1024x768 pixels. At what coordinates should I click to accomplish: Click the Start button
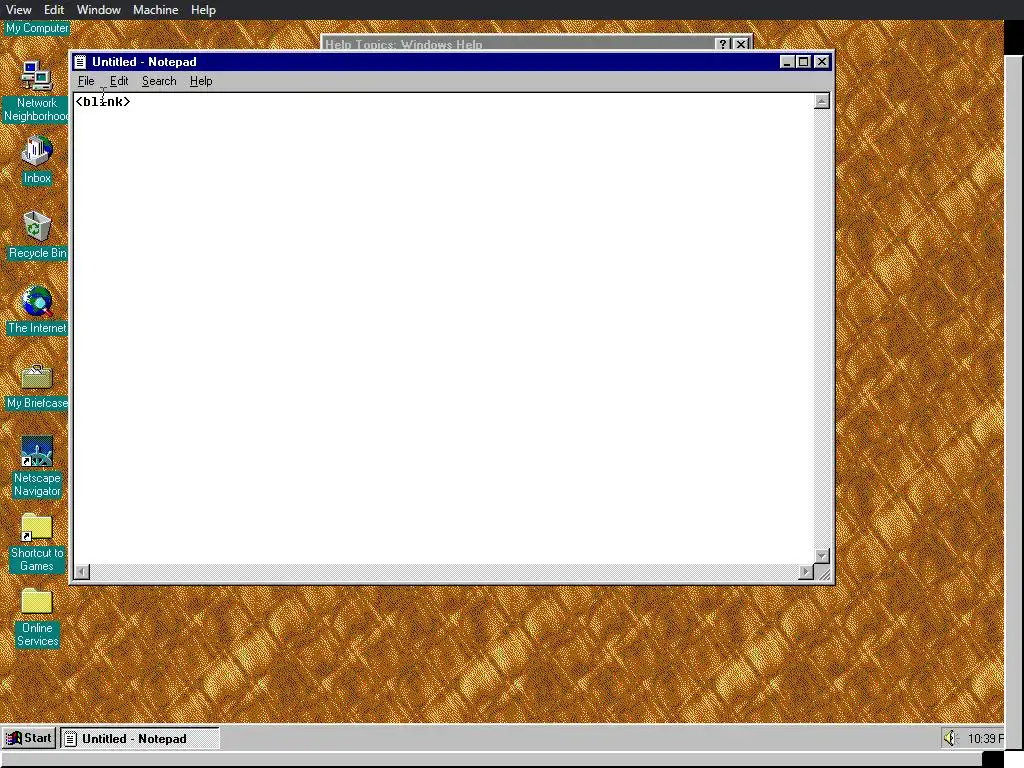point(29,738)
